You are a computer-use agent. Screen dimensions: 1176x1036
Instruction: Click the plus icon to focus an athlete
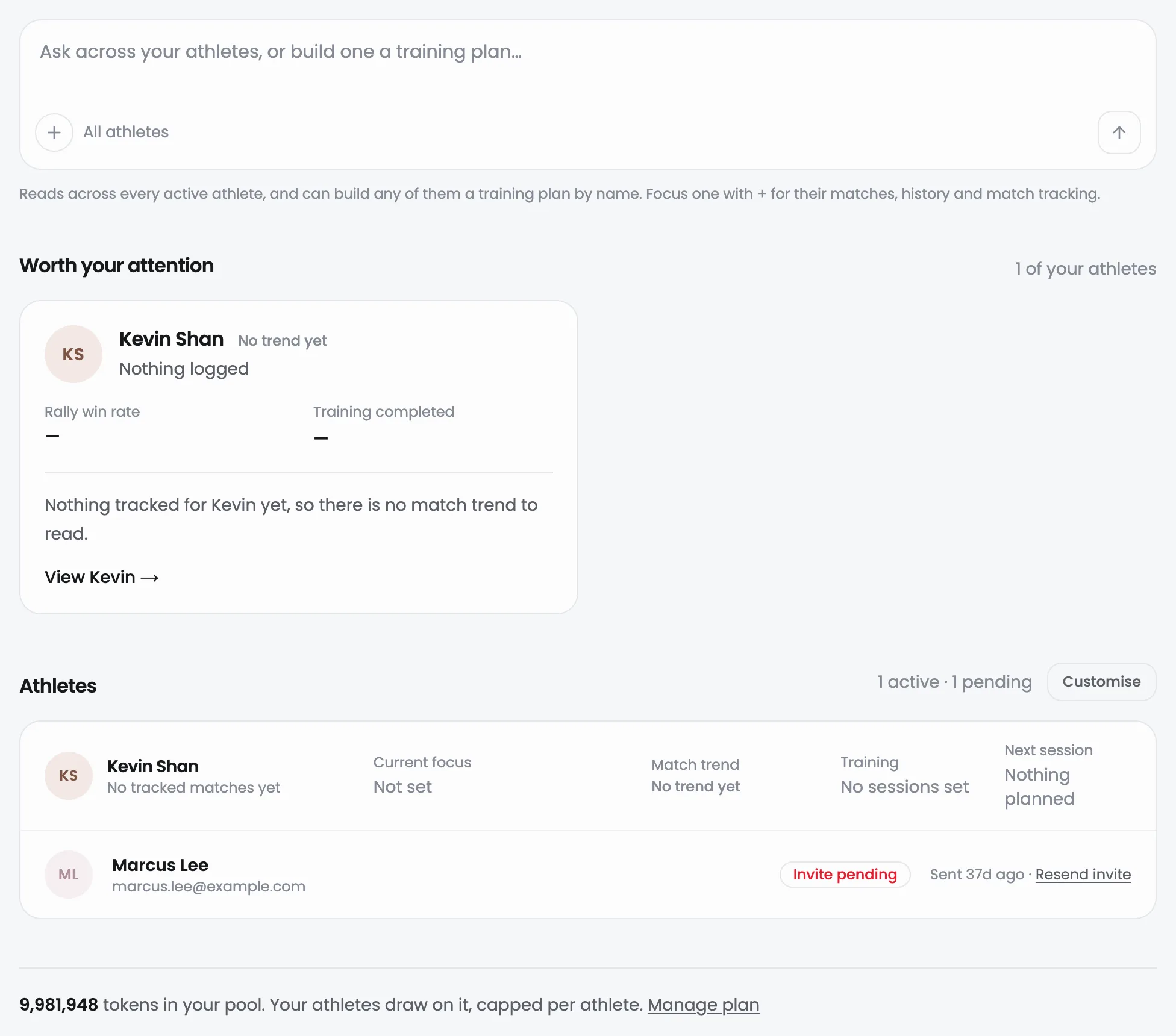click(x=54, y=133)
